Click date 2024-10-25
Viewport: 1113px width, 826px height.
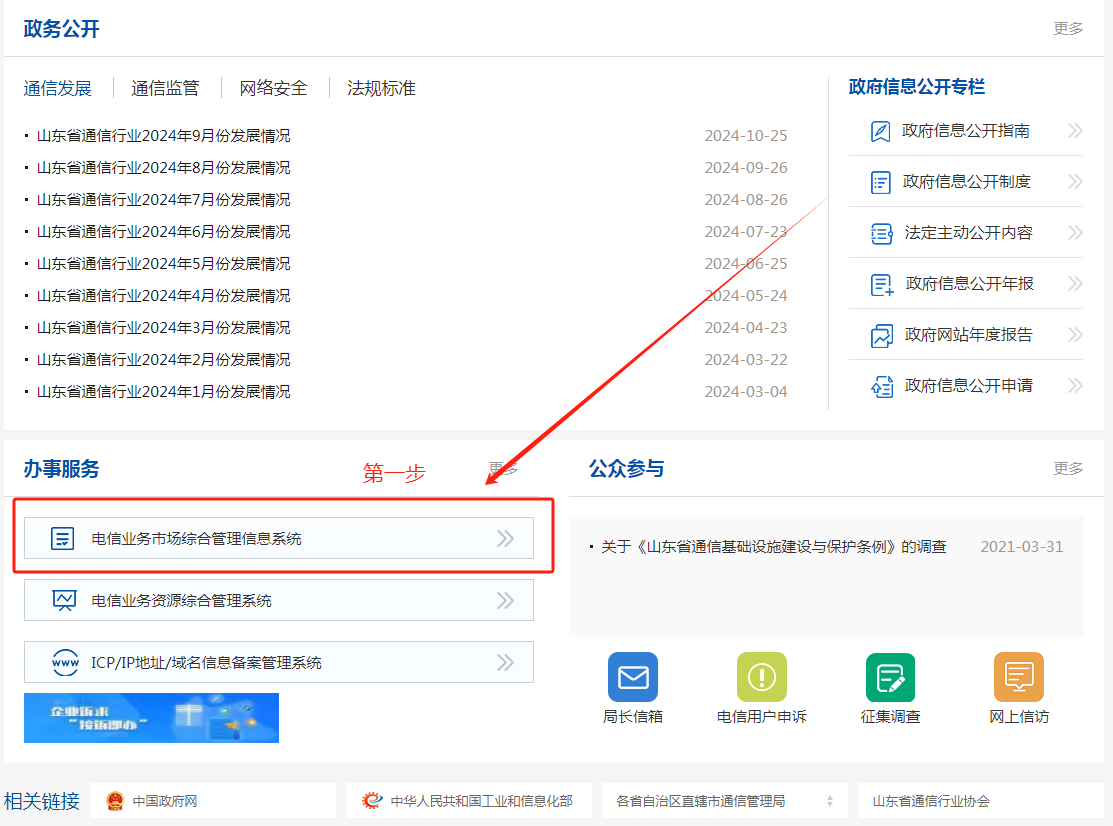746,136
